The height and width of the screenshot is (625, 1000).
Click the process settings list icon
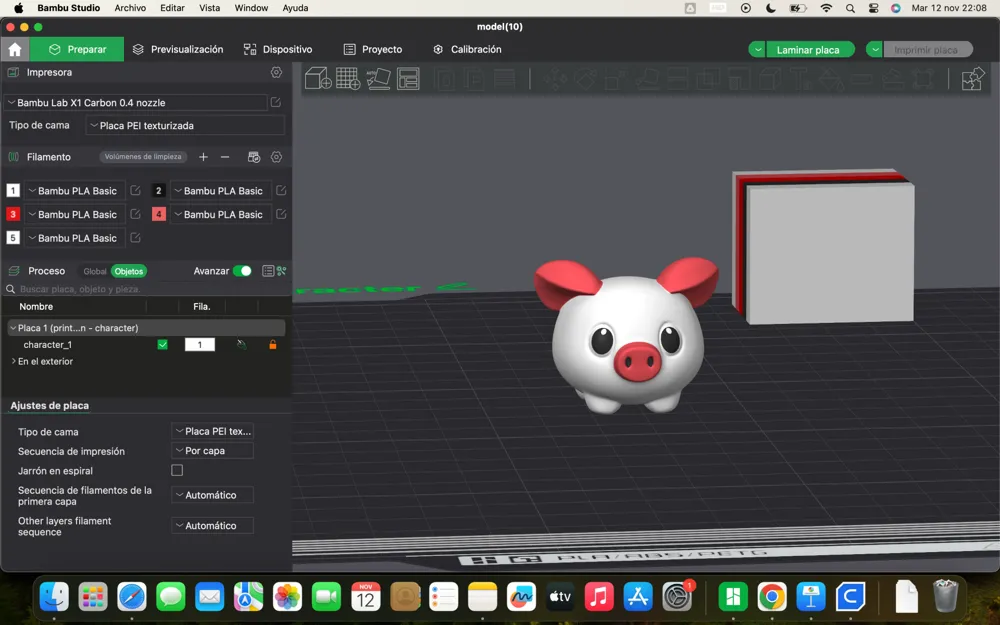268,271
